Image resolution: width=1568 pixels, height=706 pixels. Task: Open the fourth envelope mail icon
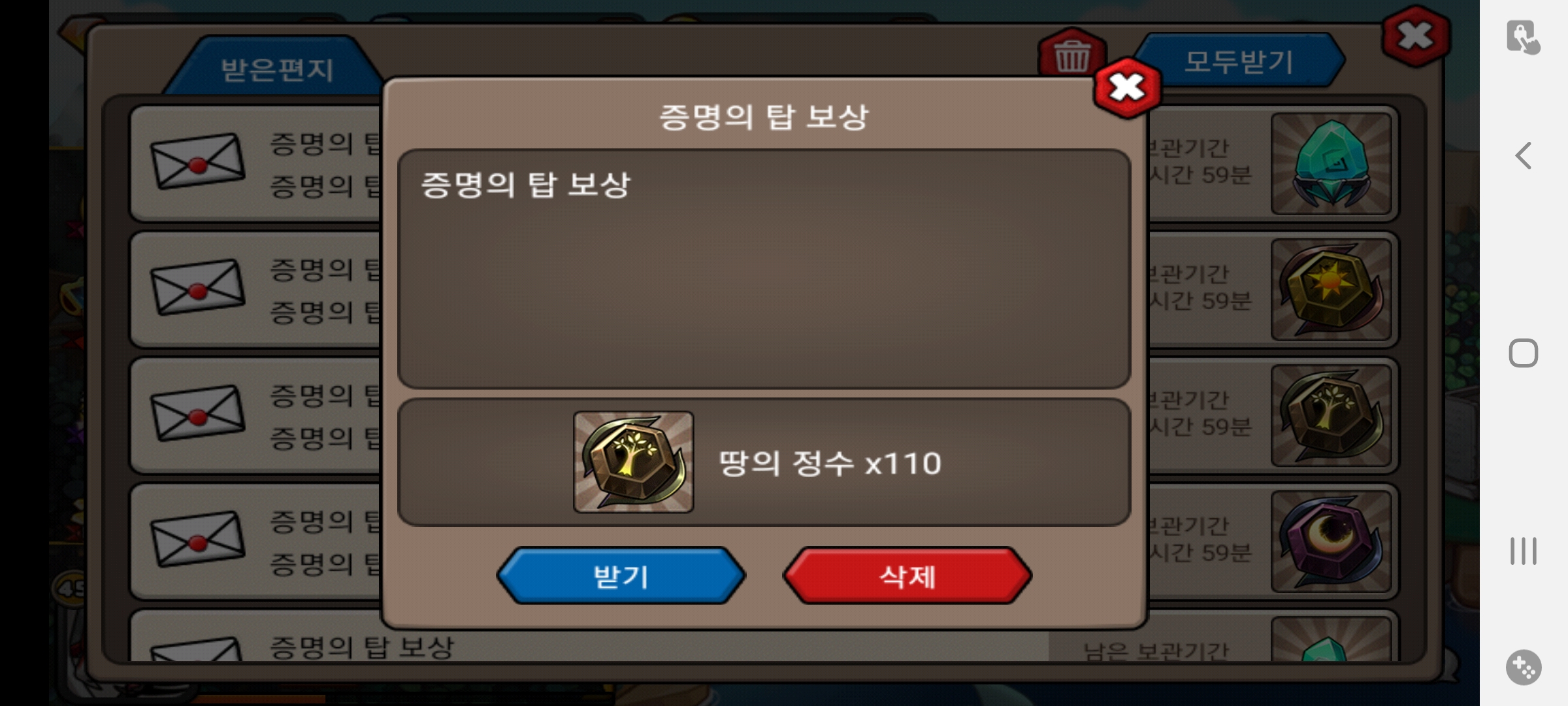198,540
